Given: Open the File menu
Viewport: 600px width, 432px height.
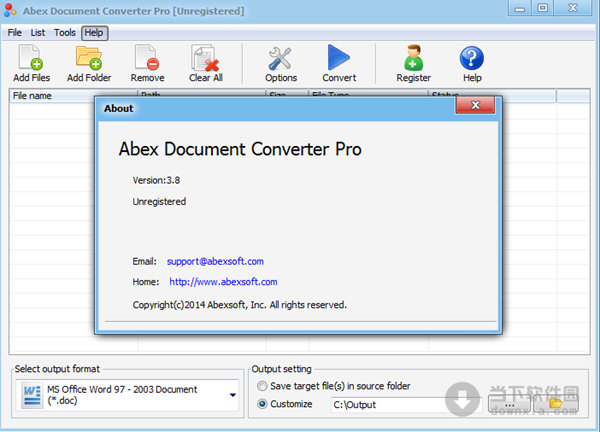Looking at the screenshot, I should tap(15, 33).
